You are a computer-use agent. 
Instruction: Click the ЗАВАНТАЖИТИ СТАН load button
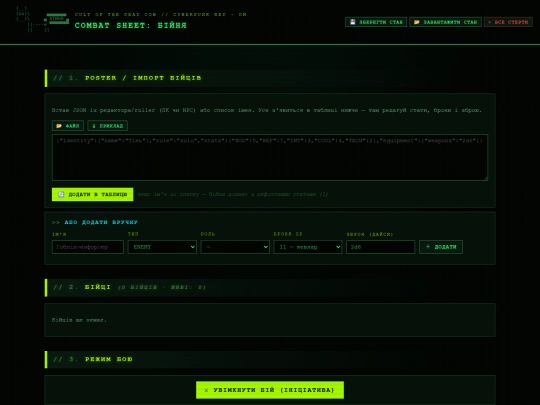click(445, 22)
